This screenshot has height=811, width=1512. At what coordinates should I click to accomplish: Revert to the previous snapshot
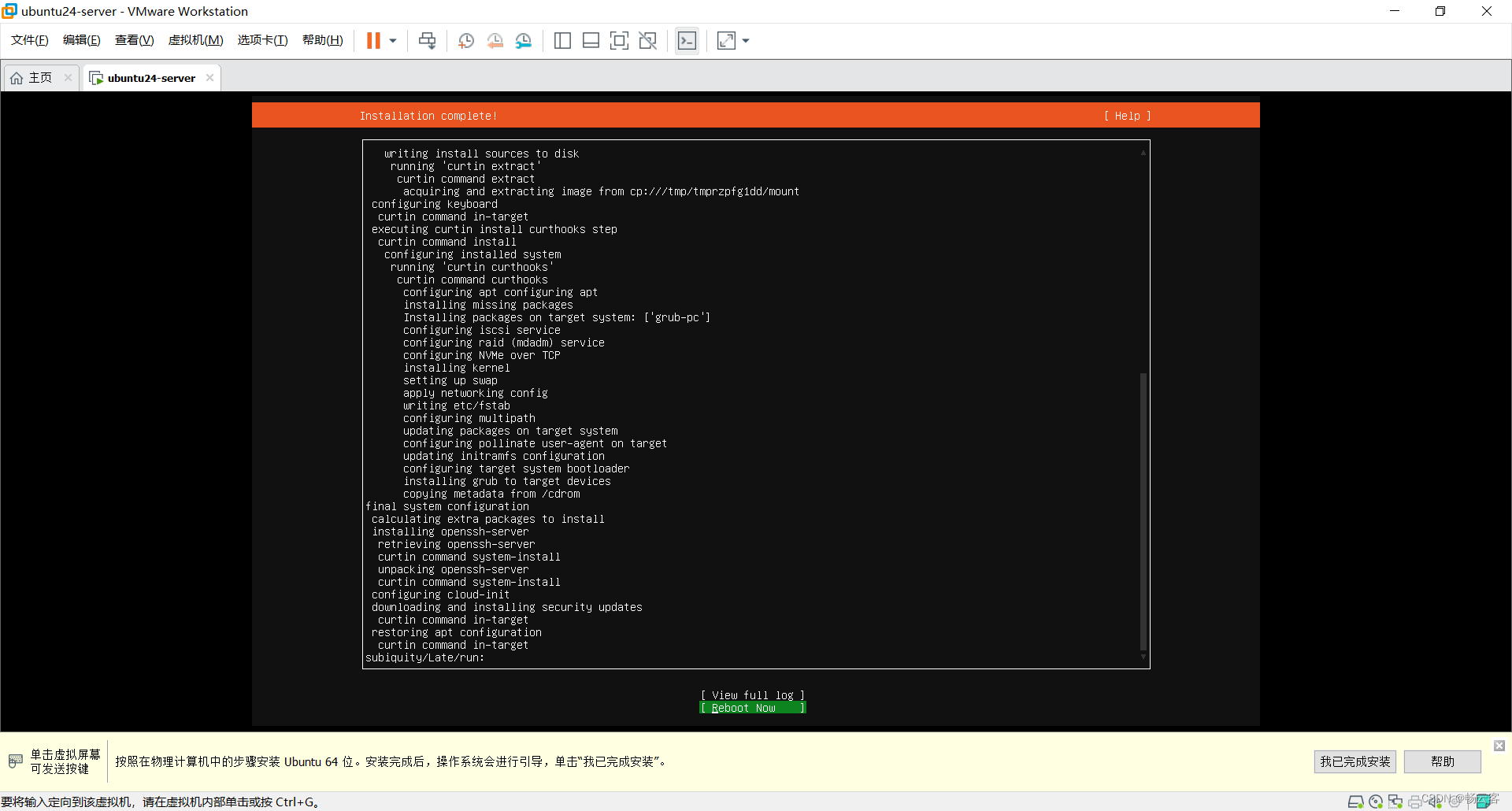click(x=495, y=41)
